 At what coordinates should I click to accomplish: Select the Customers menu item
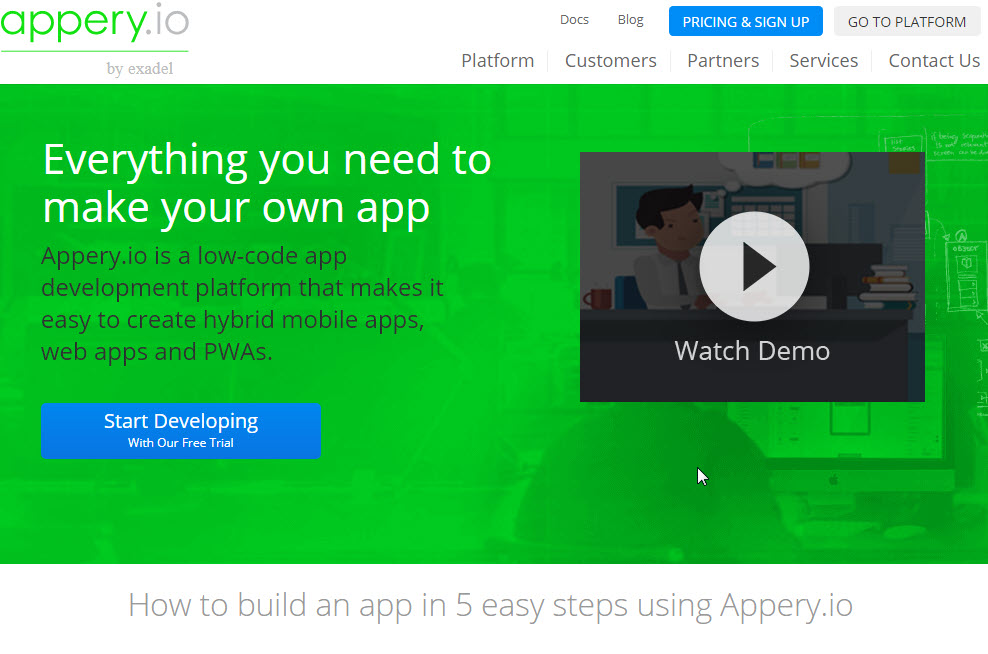610,61
